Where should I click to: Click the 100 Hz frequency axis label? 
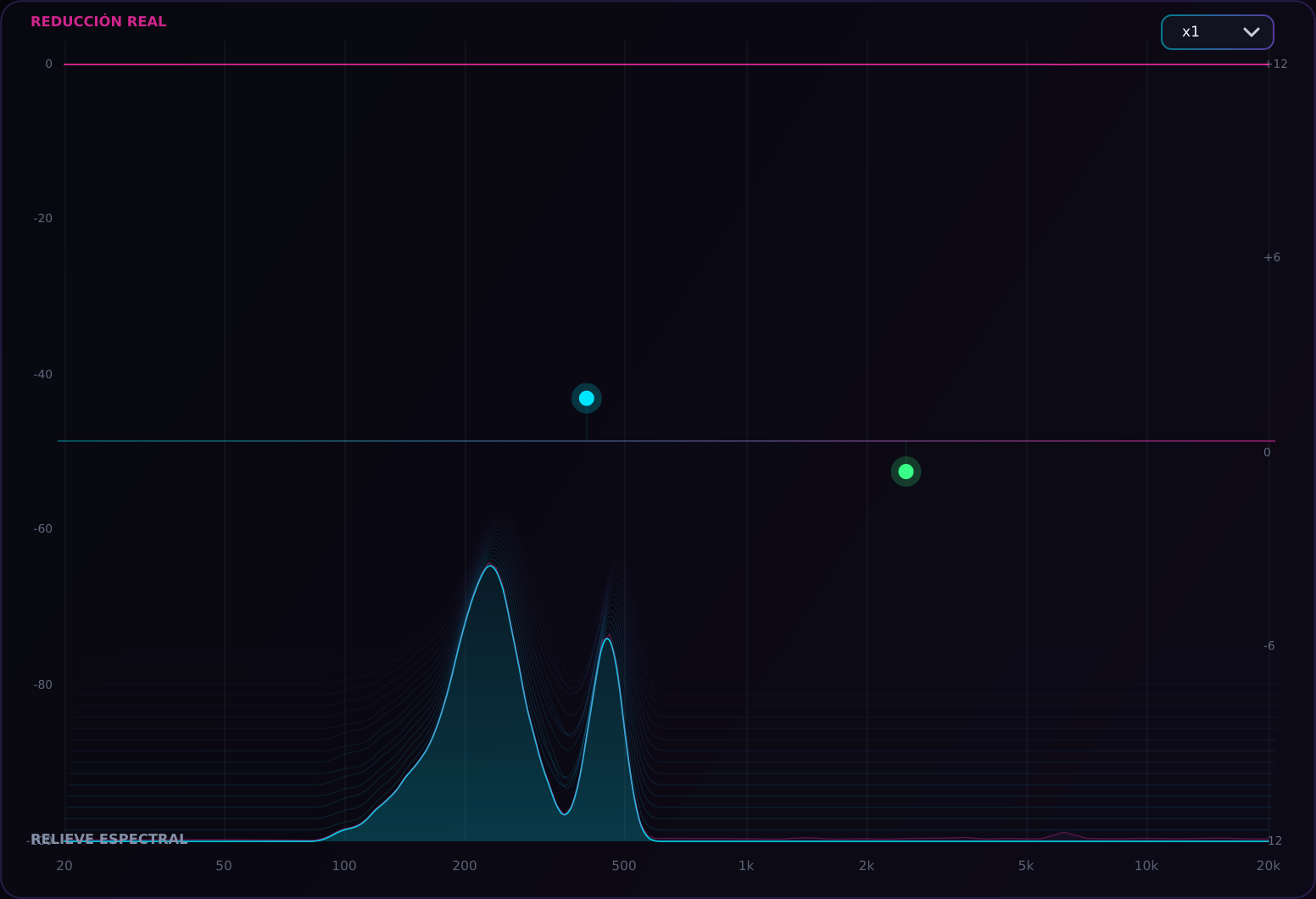(x=344, y=866)
